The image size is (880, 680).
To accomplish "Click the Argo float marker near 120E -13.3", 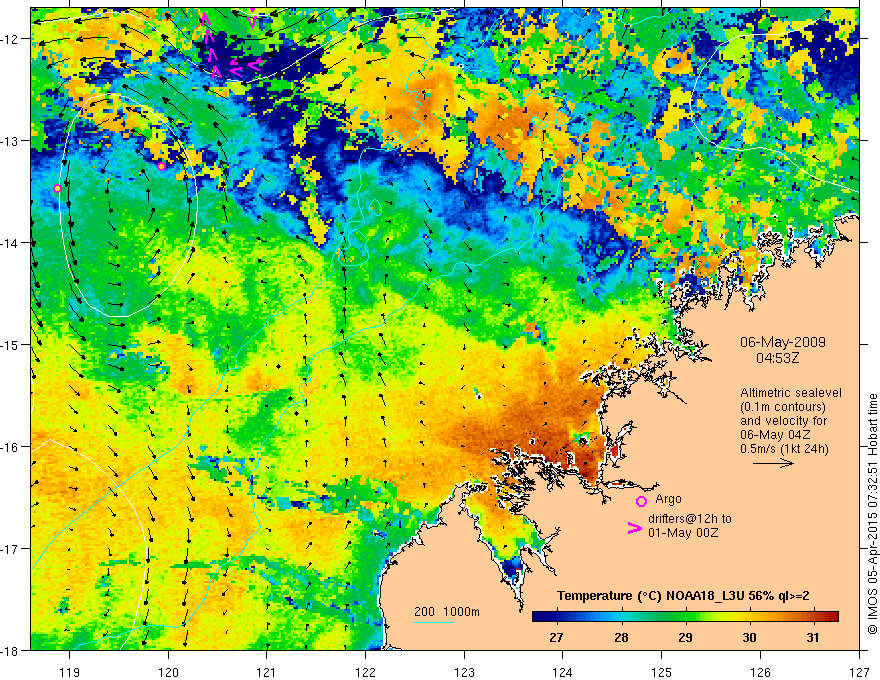I will point(162,166).
